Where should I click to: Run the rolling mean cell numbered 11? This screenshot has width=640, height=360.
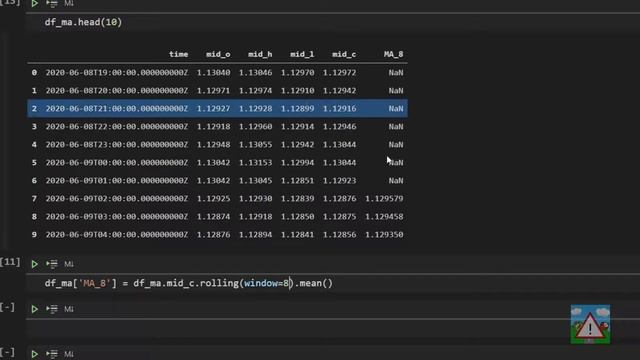(35, 264)
